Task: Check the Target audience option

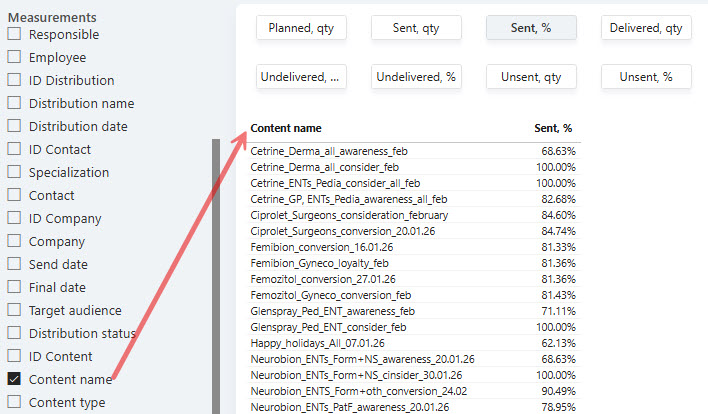Action: click(x=14, y=310)
